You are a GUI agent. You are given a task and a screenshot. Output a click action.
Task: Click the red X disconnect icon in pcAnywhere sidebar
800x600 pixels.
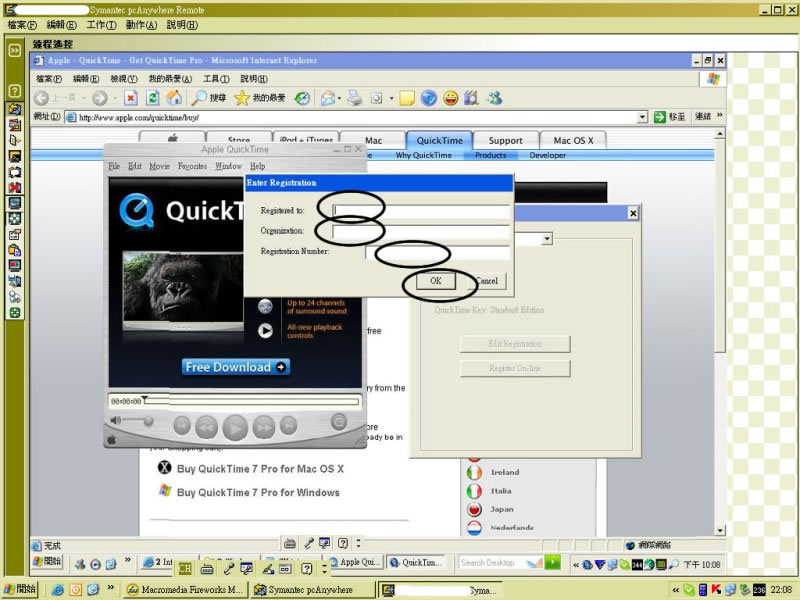click(15, 187)
